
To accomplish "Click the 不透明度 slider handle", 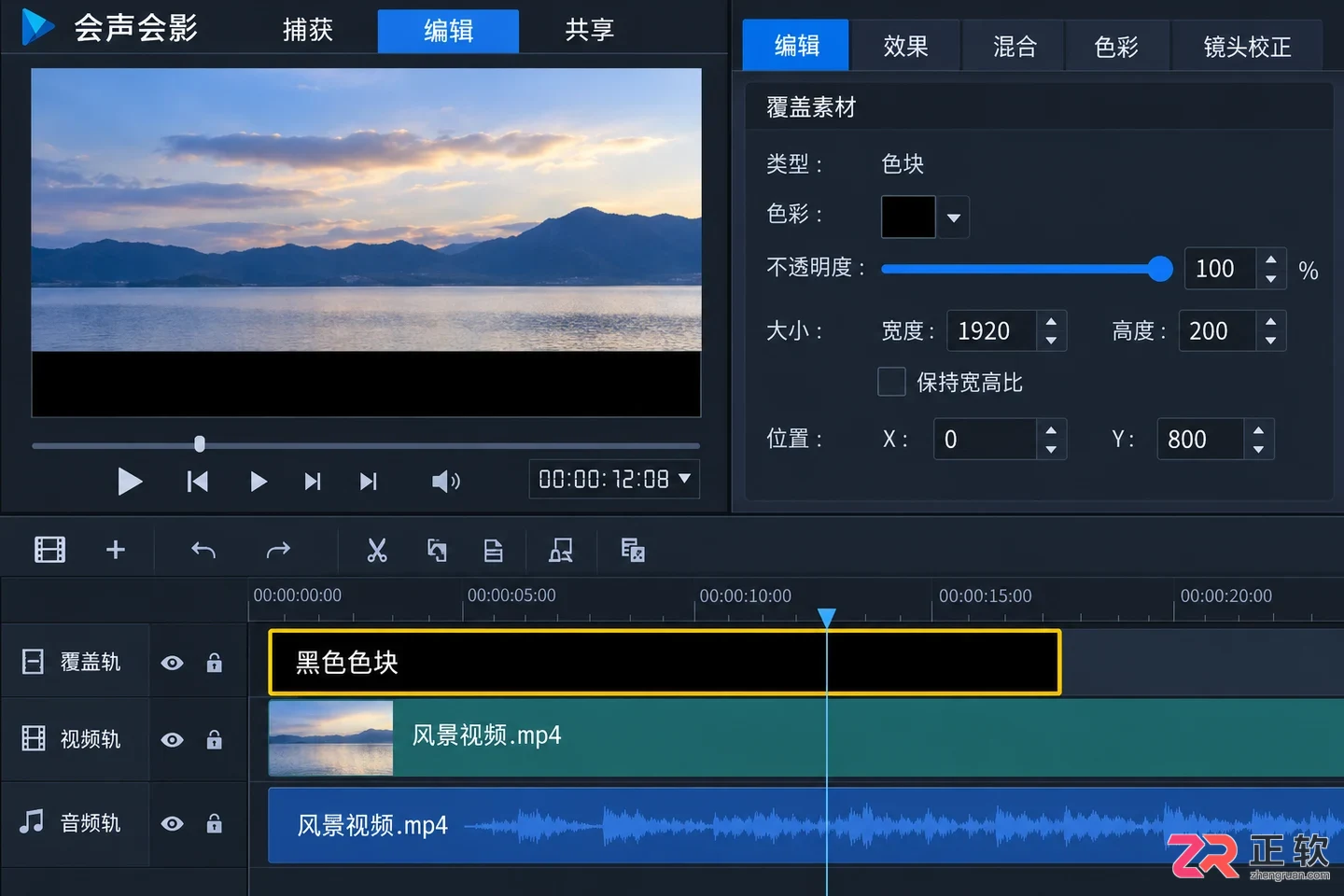I will 1160,269.
